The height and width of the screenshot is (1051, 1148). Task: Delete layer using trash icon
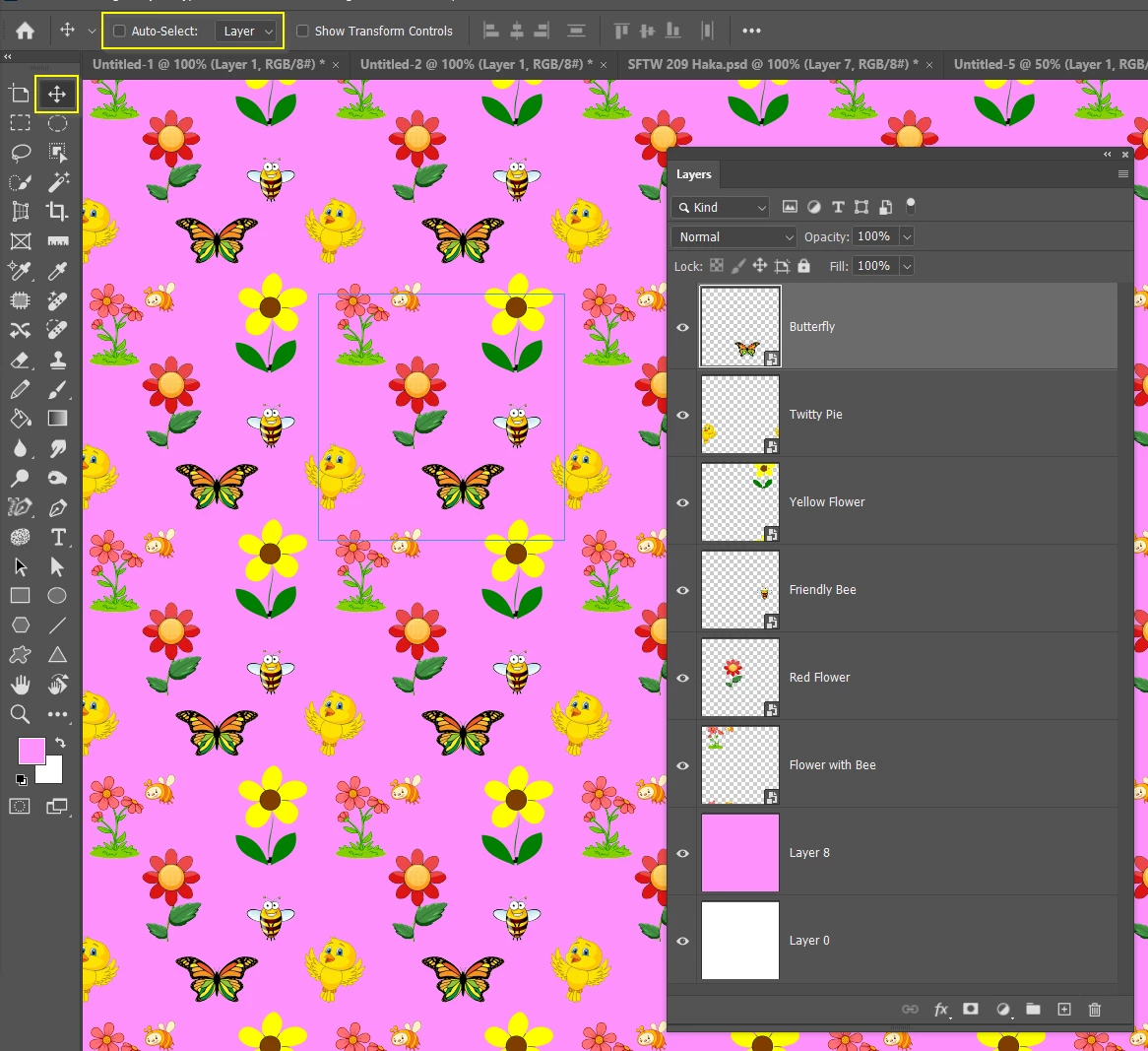pyautogui.click(x=1095, y=1010)
